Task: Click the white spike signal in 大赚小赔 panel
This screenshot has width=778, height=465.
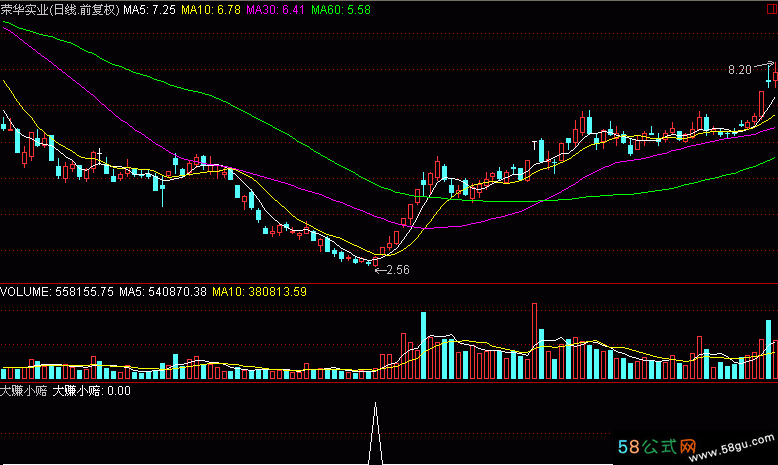Action: [376, 433]
